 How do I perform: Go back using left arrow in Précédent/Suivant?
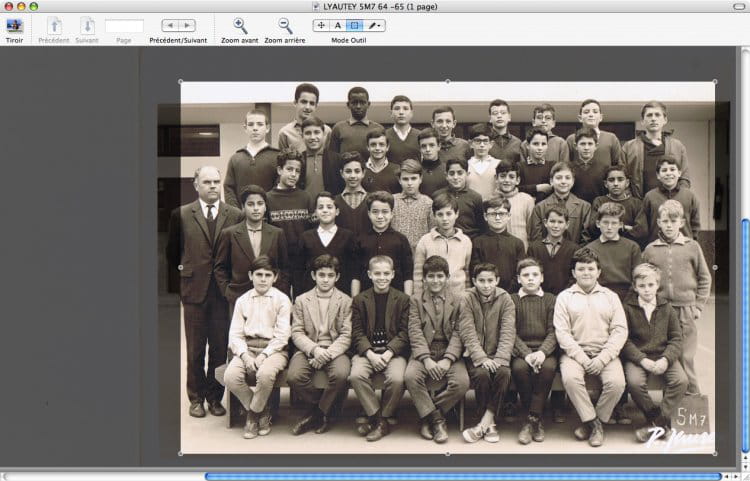pyautogui.click(x=170, y=25)
